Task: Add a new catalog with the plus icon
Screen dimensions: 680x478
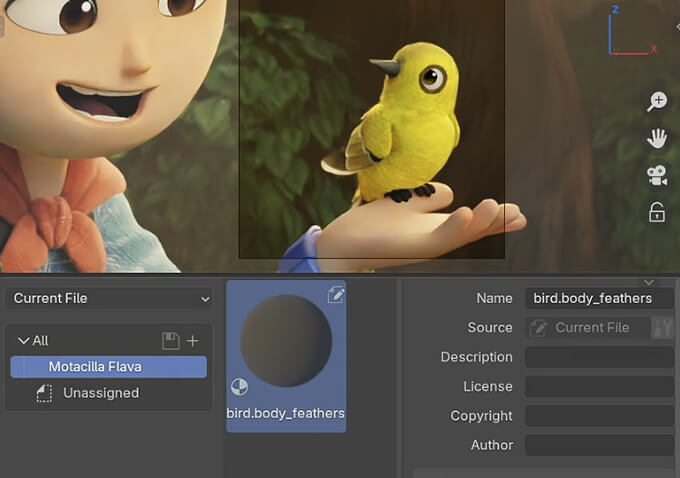Action: [x=193, y=341]
